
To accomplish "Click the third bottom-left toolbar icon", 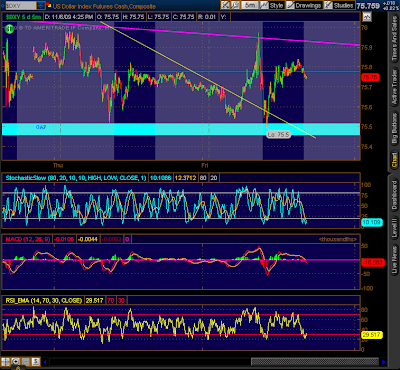I will (x=25, y=362).
